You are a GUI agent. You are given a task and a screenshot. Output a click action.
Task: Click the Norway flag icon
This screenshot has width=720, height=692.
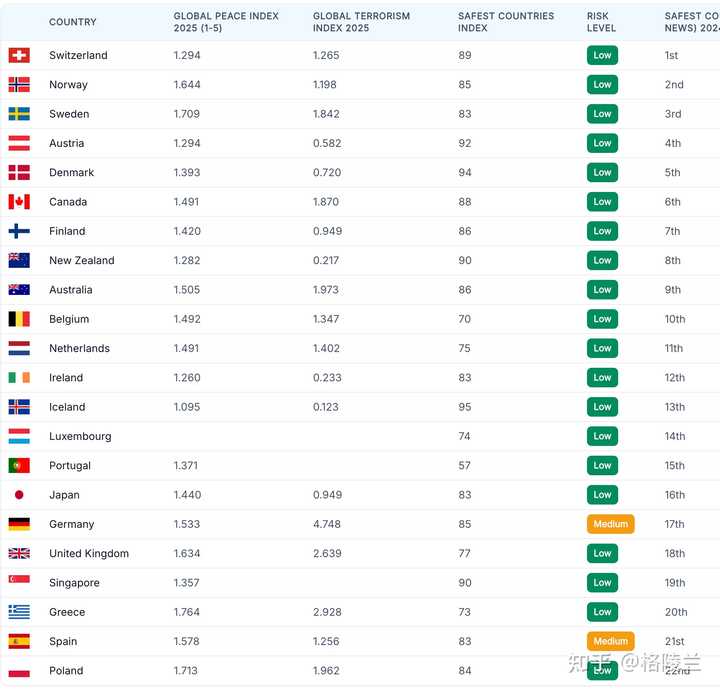pyautogui.click(x=19, y=85)
